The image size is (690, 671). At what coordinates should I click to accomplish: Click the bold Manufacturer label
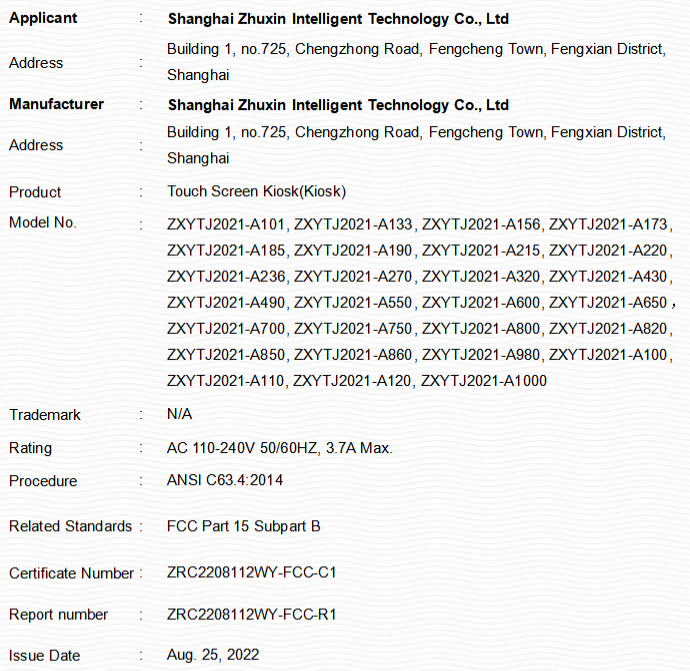[56, 104]
